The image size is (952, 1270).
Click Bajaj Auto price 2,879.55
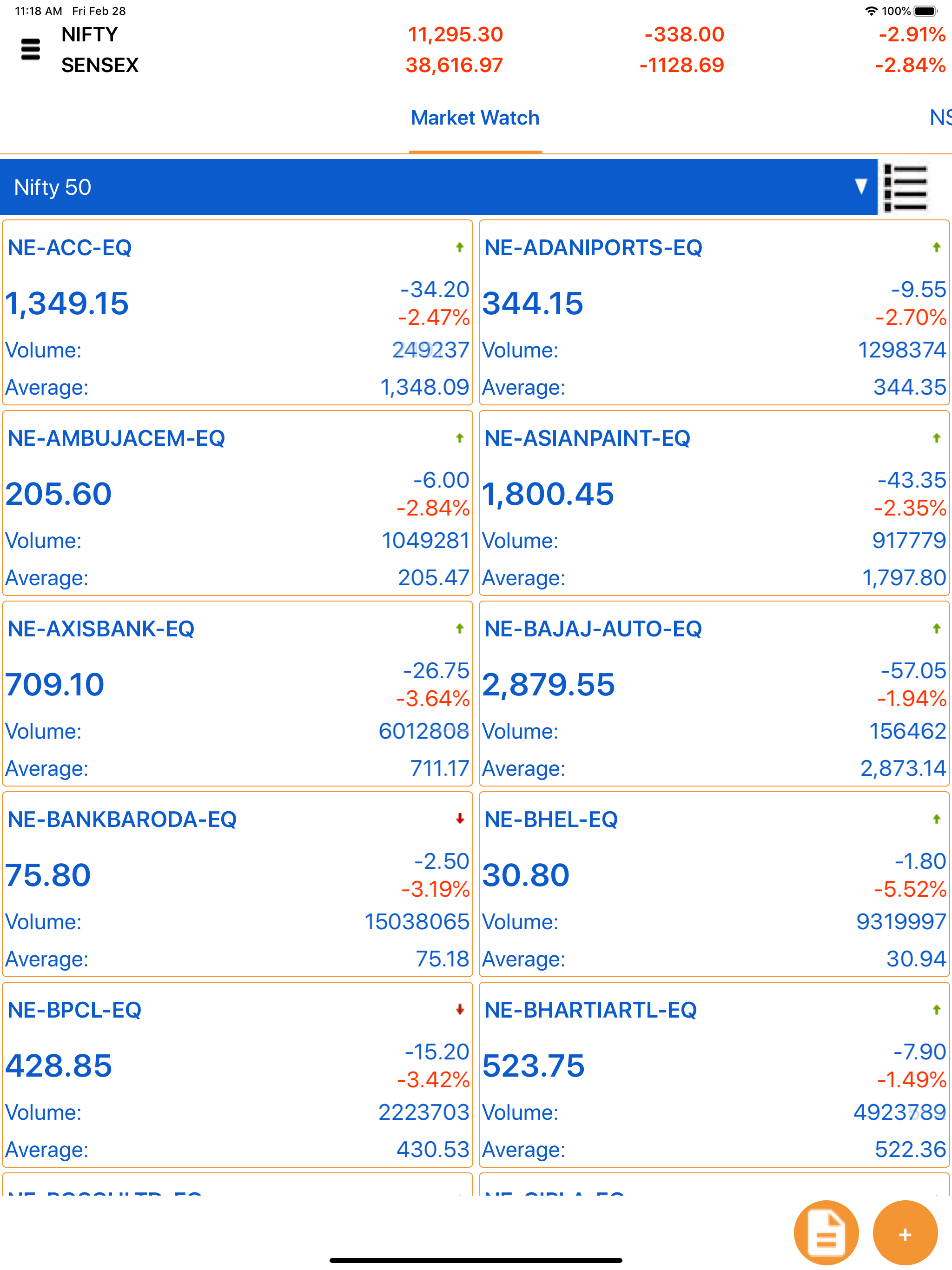[x=549, y=684]
